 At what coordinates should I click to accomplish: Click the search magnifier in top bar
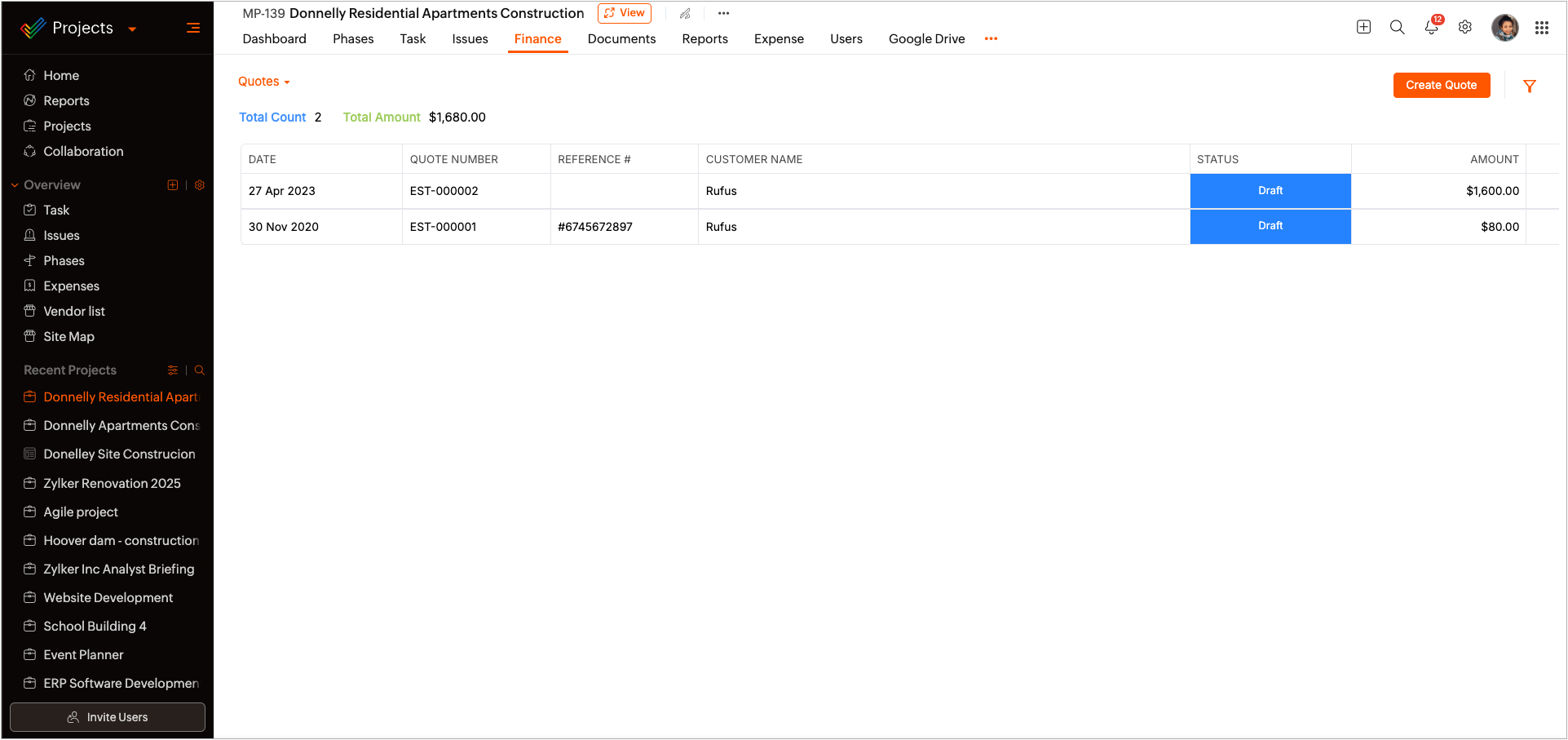pos(1397,28)
